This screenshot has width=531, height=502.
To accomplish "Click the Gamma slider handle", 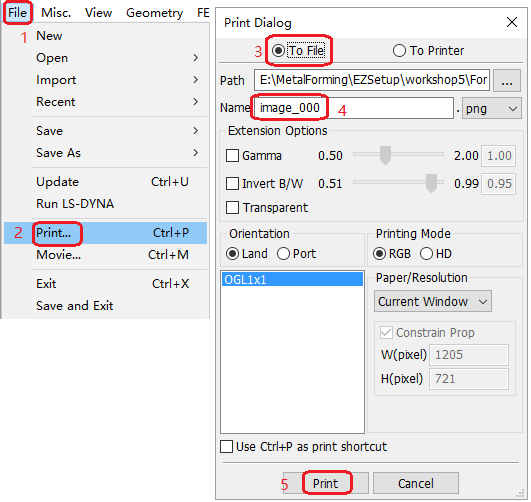I will (x=385, y=155).
